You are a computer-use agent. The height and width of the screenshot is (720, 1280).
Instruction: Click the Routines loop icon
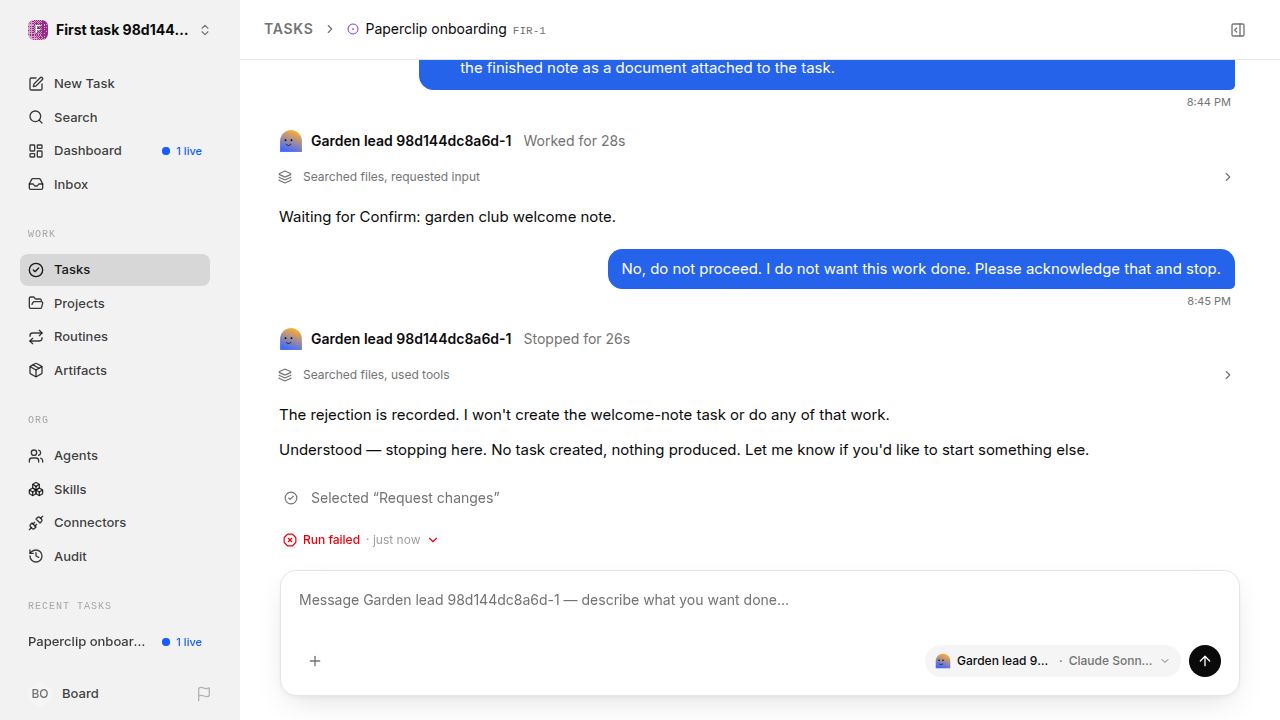click(x=36, y=337)
